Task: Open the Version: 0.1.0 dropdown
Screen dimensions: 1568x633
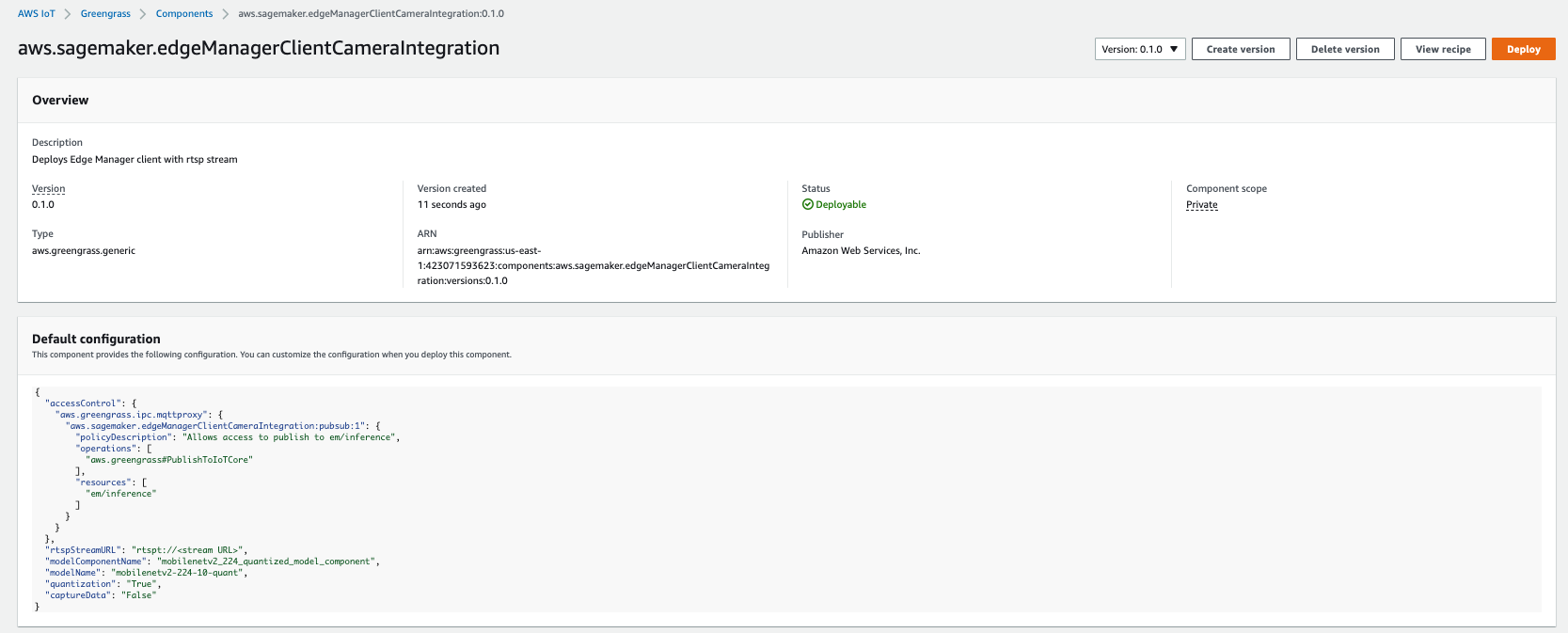Action: pyautogui.click(x=1140, y=49)
